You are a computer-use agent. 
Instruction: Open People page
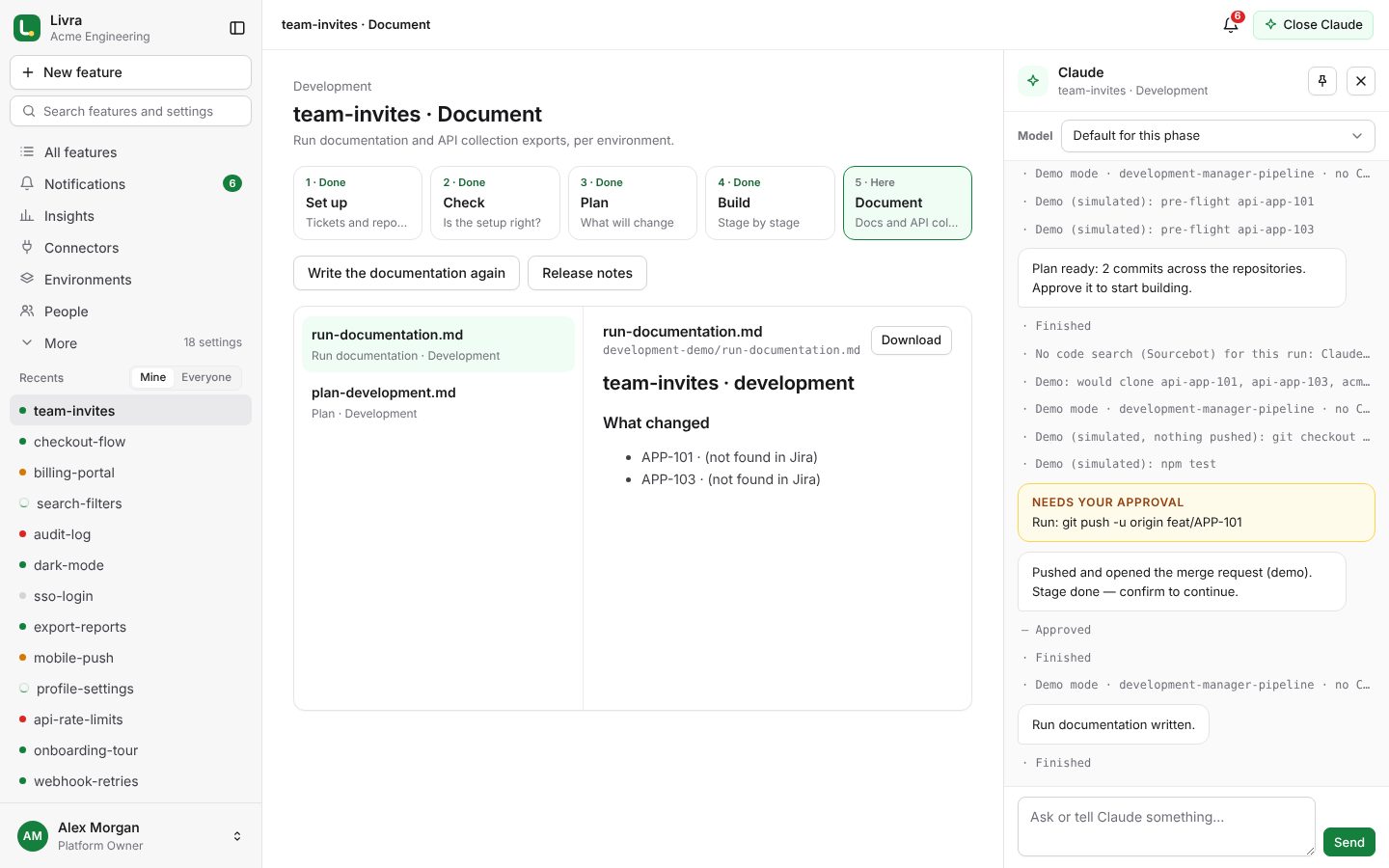coord(130,312)
